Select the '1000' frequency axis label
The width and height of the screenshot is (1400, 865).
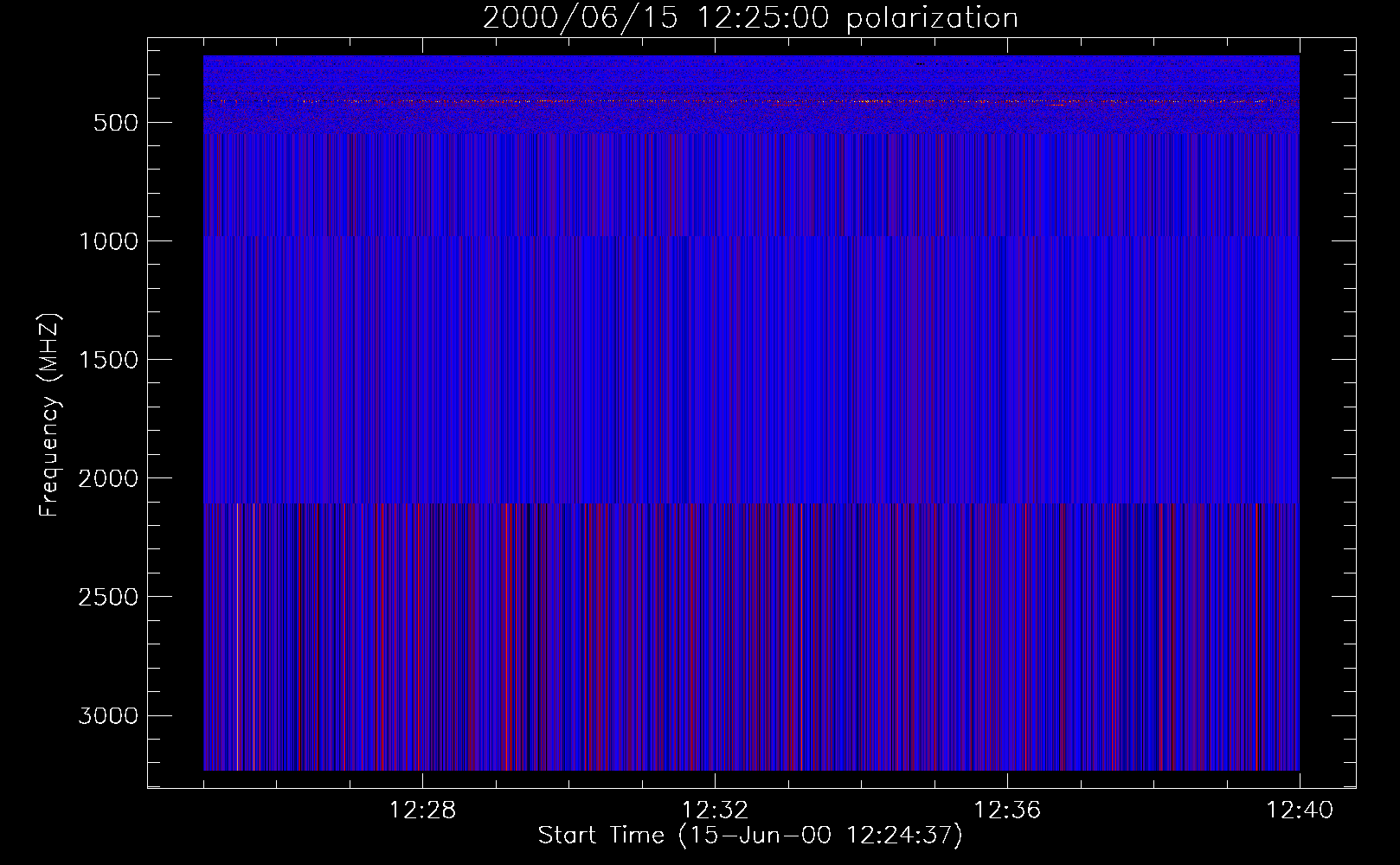point(108,241)
